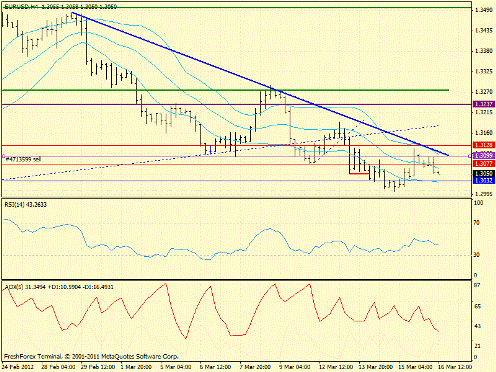
Task: Select the price scale label 1.3160
Action: (483, 133)
